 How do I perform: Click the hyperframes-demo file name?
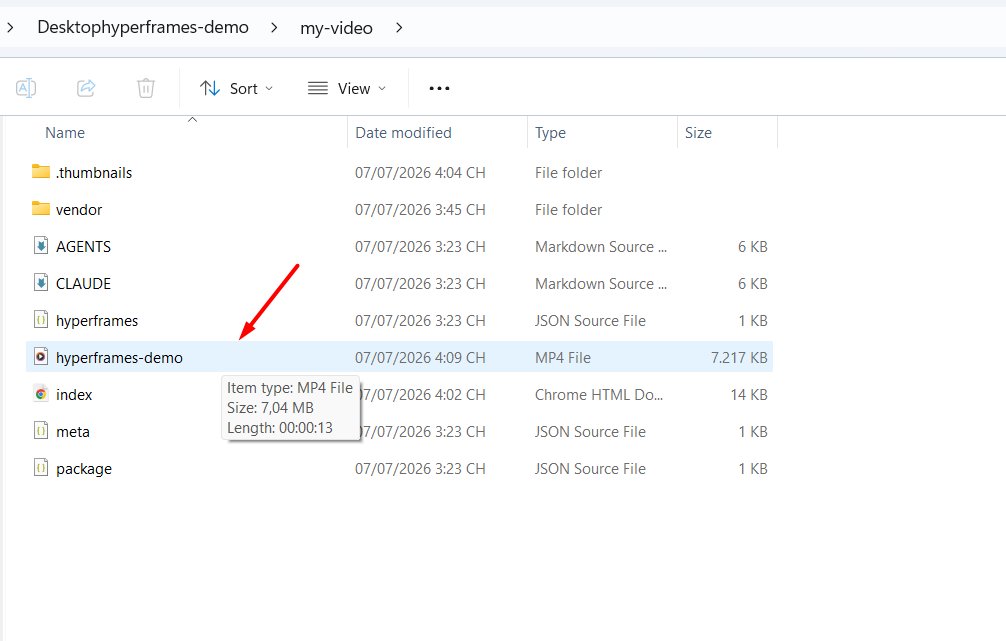point(119,358)
